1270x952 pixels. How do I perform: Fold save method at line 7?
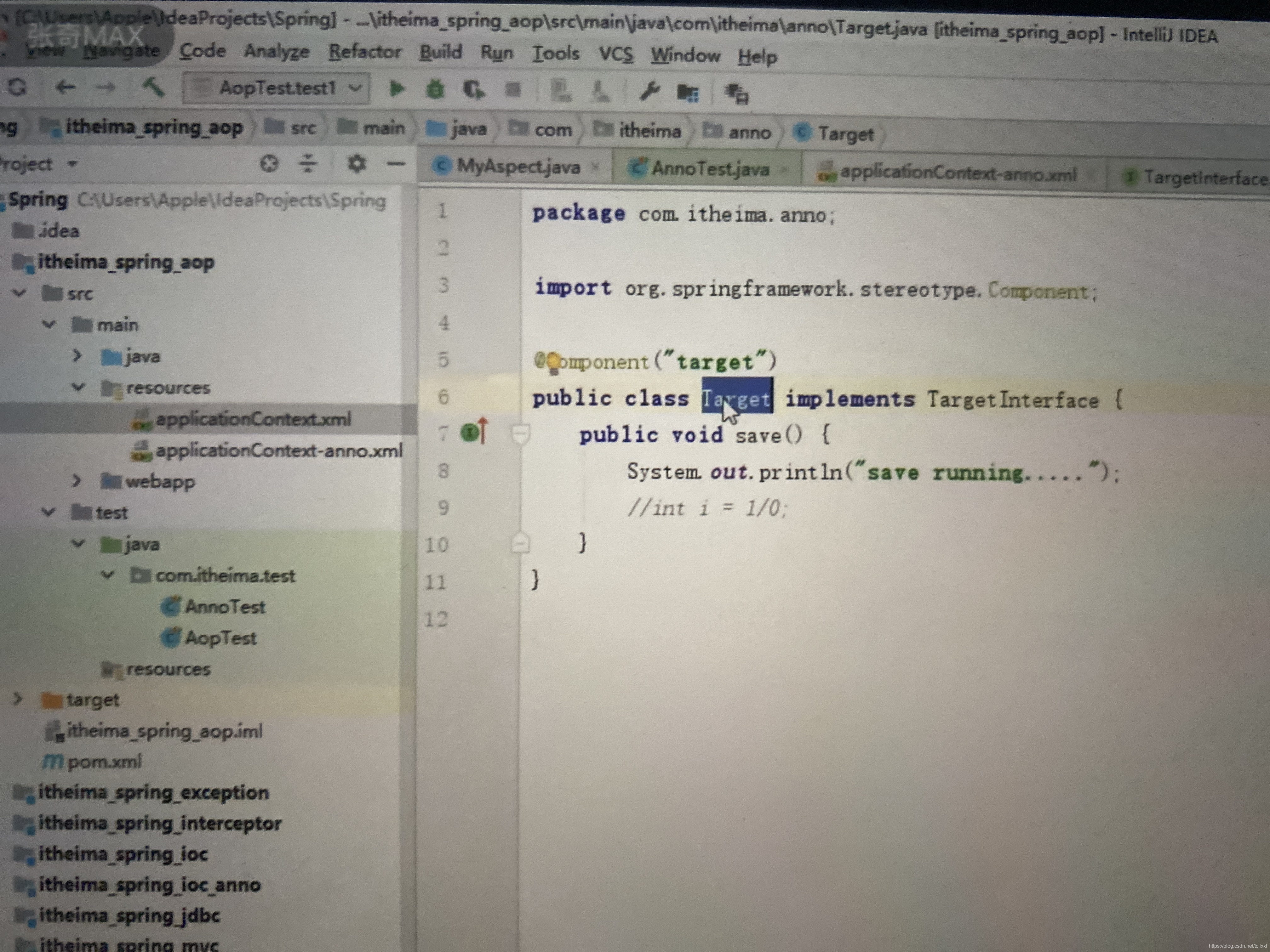520,434
